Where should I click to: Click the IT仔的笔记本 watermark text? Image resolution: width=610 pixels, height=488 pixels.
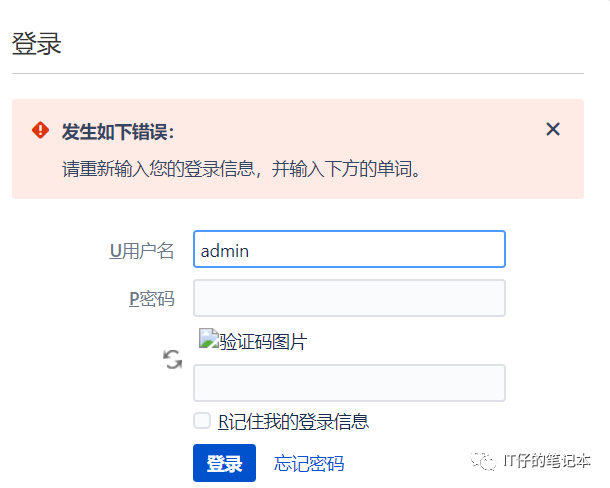pos(547,461)
